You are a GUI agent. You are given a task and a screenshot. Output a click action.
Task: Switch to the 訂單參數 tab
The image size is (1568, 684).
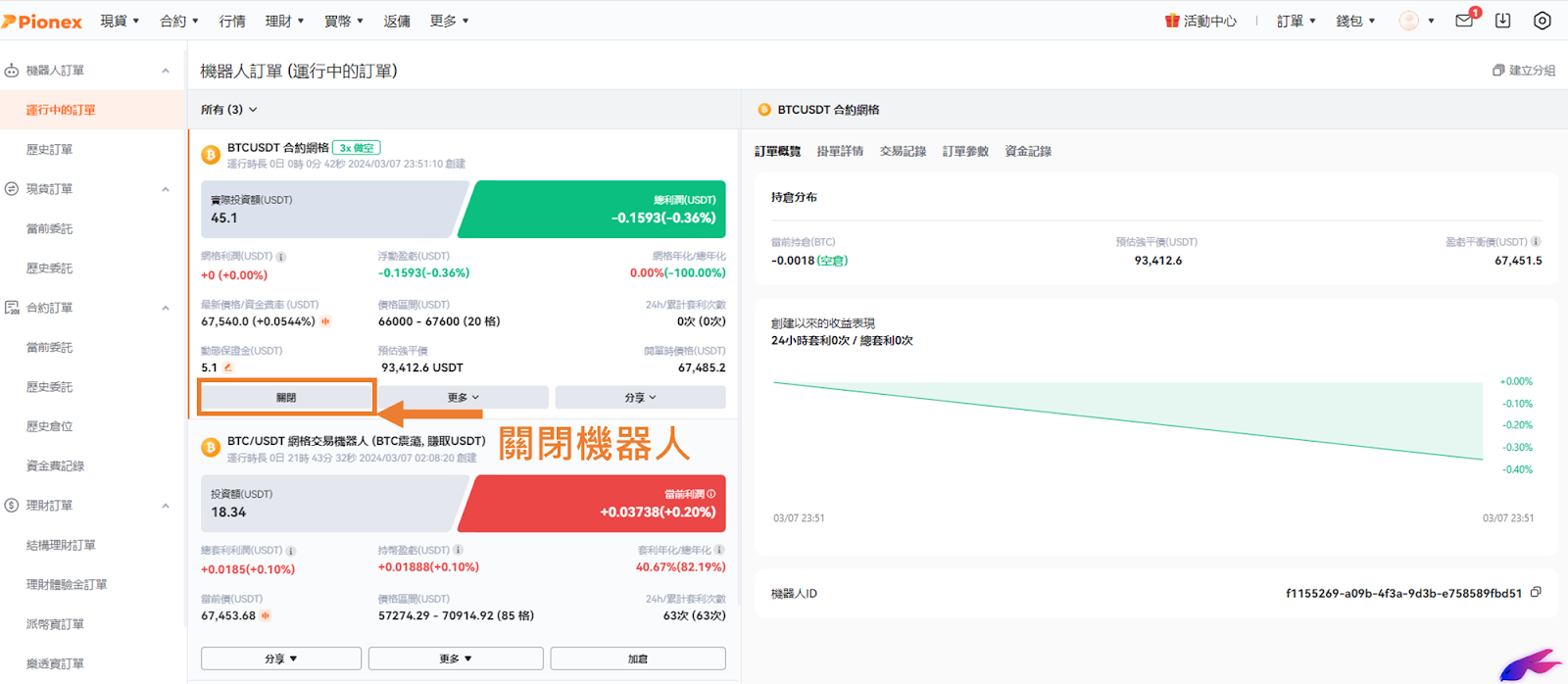point(965,151)
